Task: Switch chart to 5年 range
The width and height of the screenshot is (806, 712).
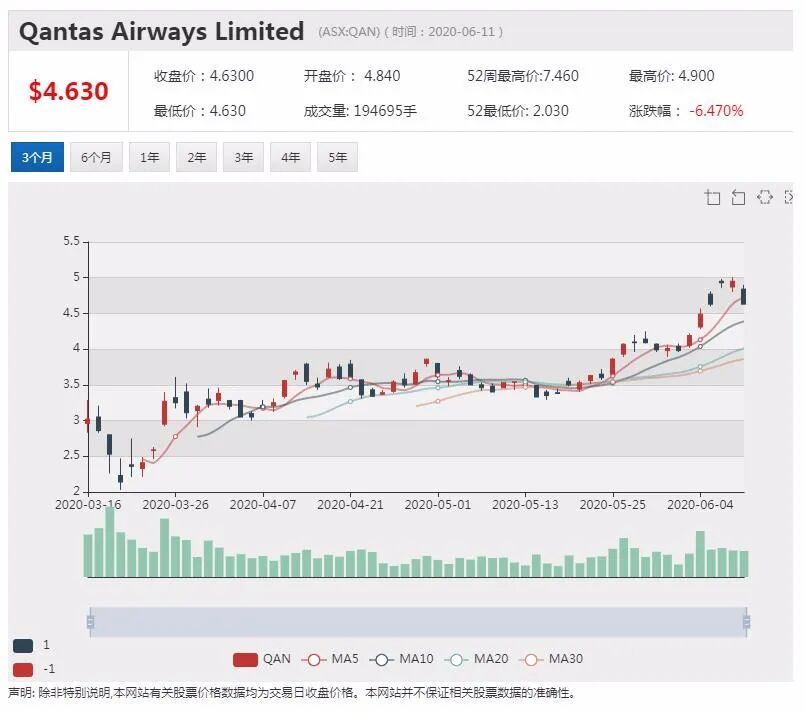Action: coord(337,157)
